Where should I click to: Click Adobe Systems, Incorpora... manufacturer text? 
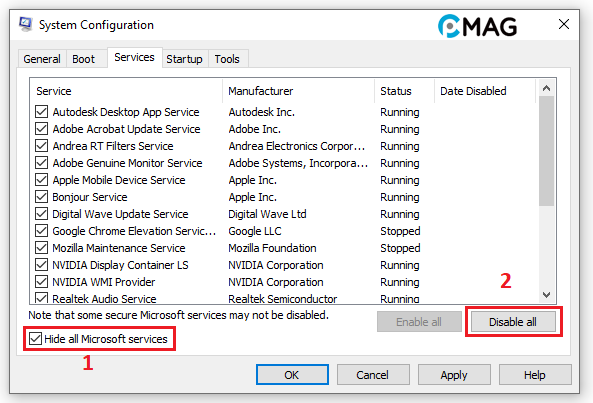pos(298,163)
